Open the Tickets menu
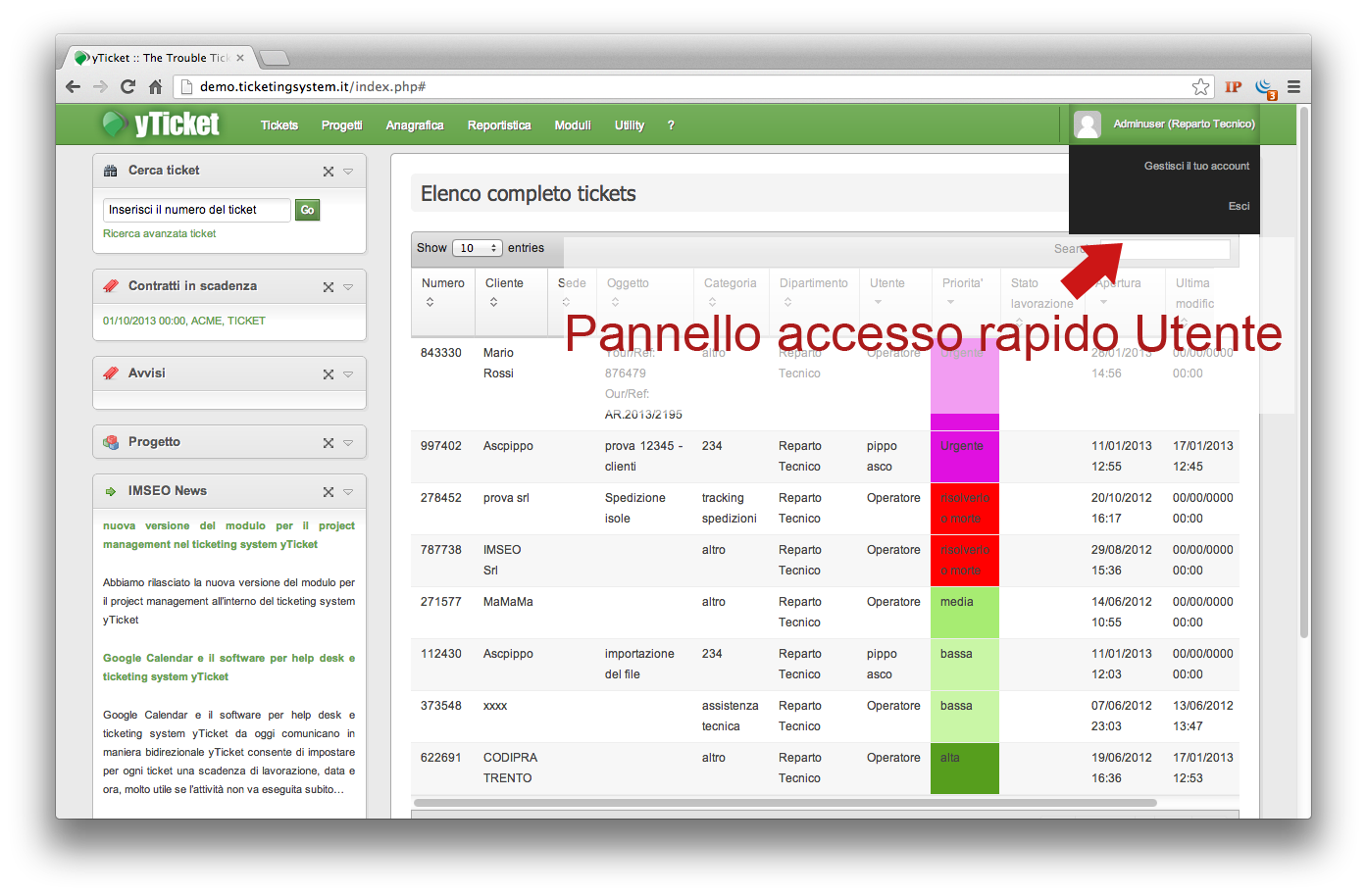 point(279,125)
